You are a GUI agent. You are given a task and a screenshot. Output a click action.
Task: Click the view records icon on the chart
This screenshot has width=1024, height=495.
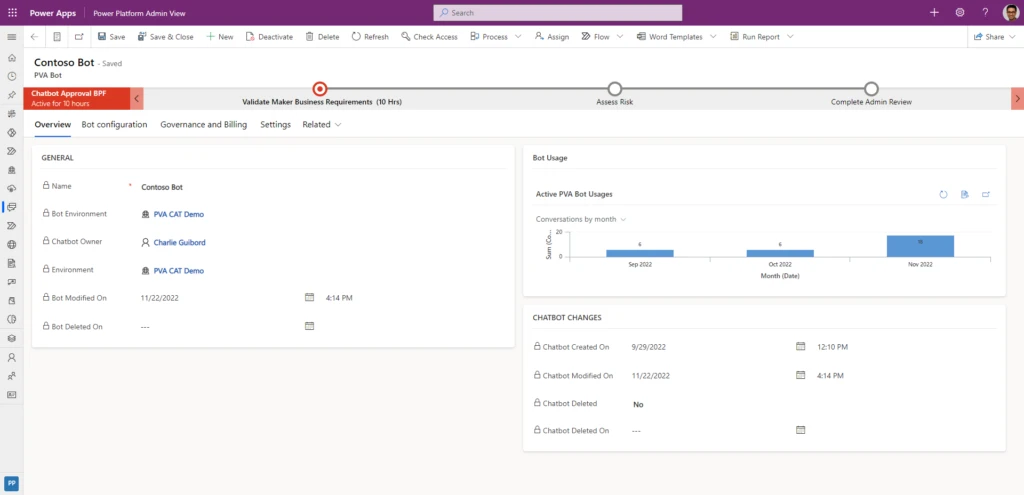[x=964, y=194]
